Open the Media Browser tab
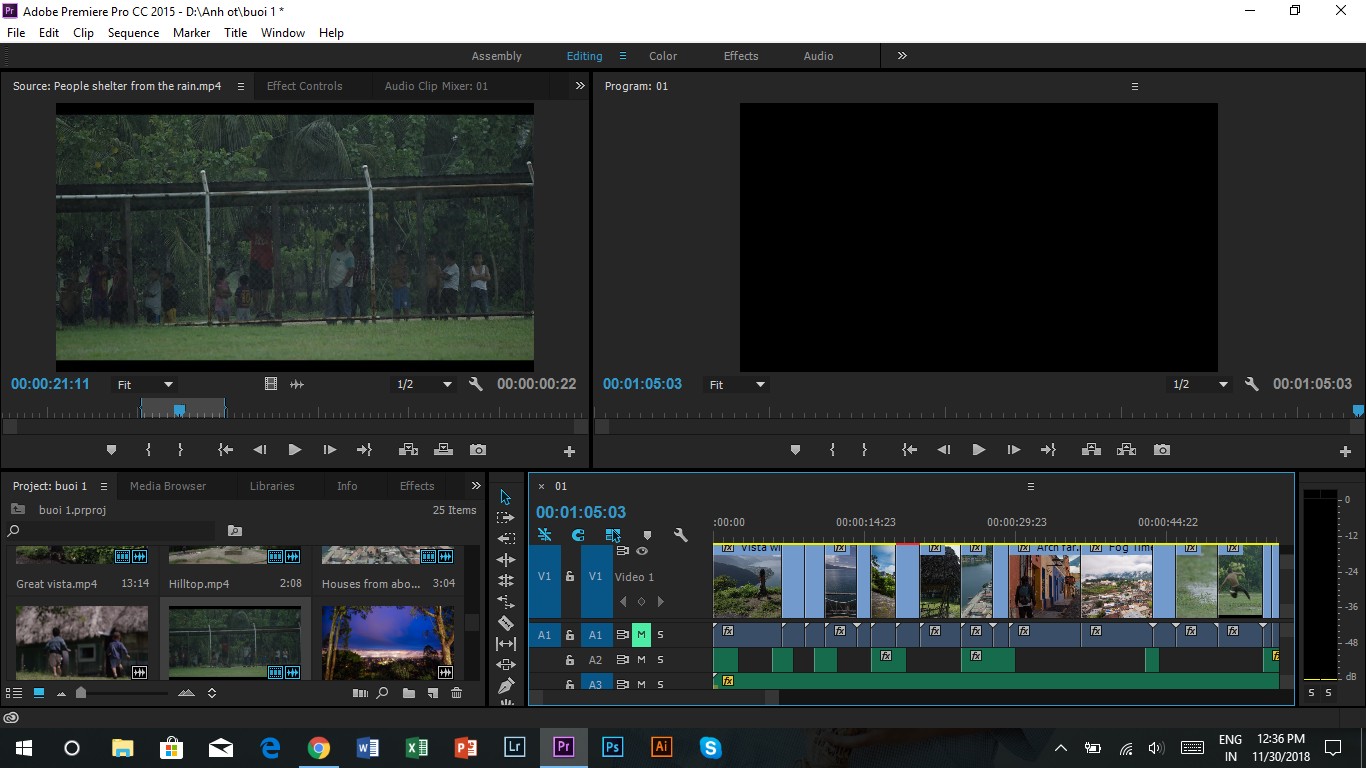Image resolution: width=1366 pixels, height=768 pixels. (x=168, y=486)
